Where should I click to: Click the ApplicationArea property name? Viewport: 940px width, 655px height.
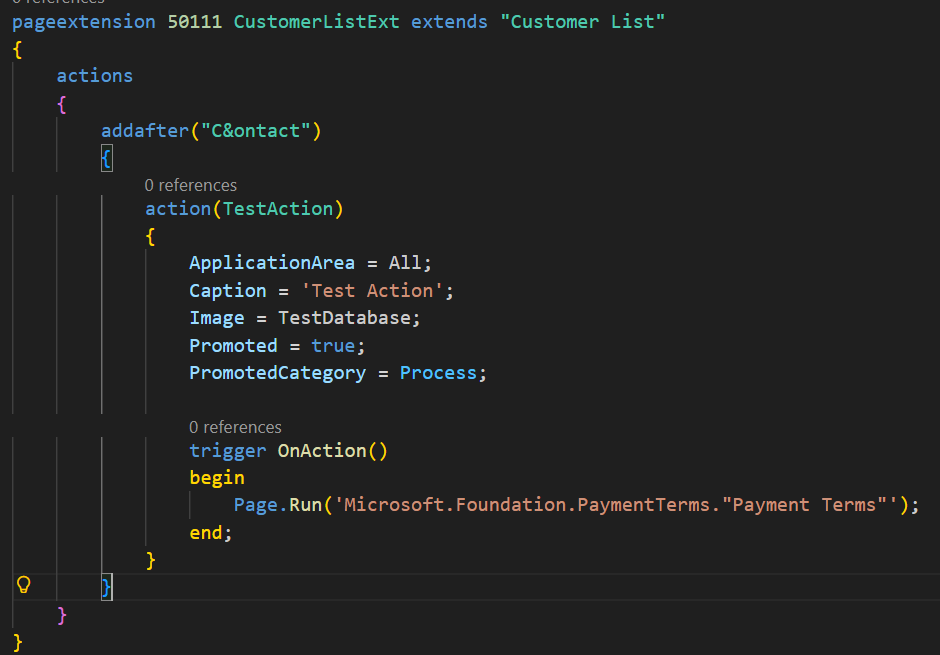[272, 263]
